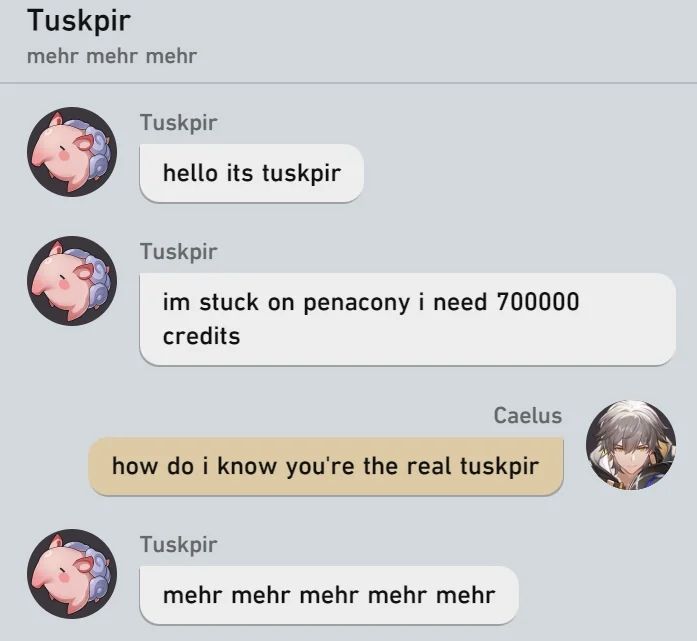Click the divider line below the chat header

(x=348, y=83)
